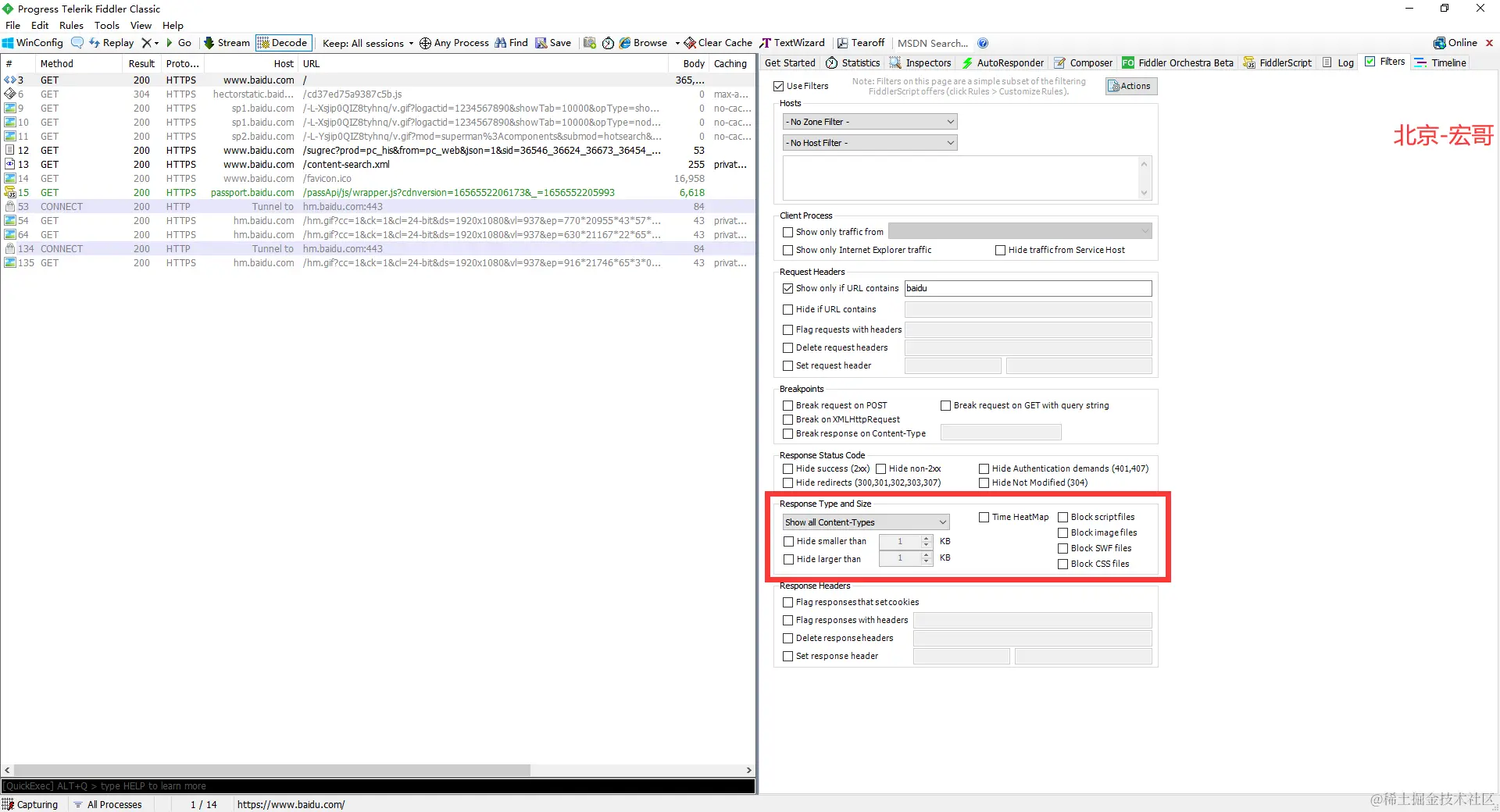Save sessions with the Save icon
The height and width of the screenshot is (812, 1500).
coord(553,43)
